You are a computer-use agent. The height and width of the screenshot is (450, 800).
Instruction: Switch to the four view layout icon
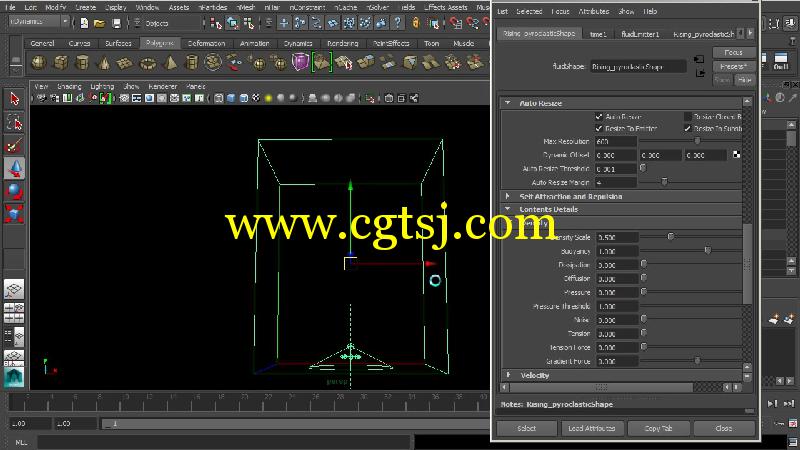pyautogui.click(x=14, y=312)
